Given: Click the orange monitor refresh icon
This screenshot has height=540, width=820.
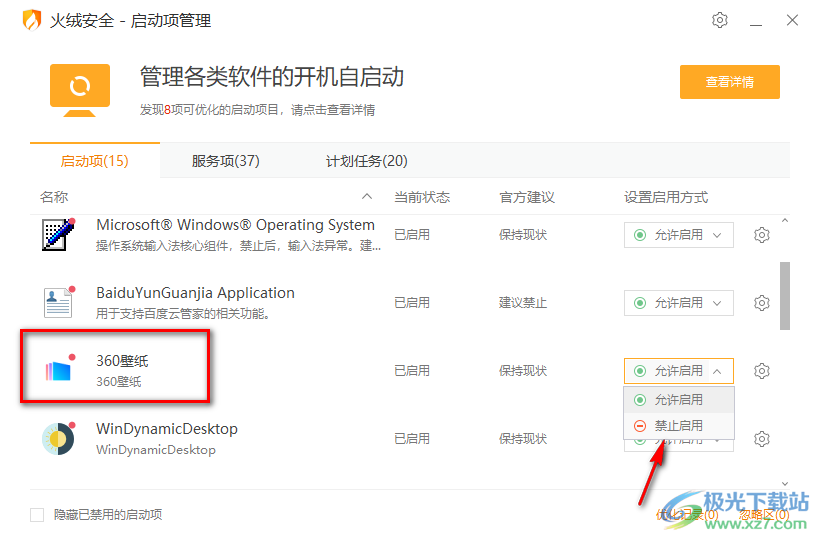Looking at the screenshot, I should tap(79, 90).
